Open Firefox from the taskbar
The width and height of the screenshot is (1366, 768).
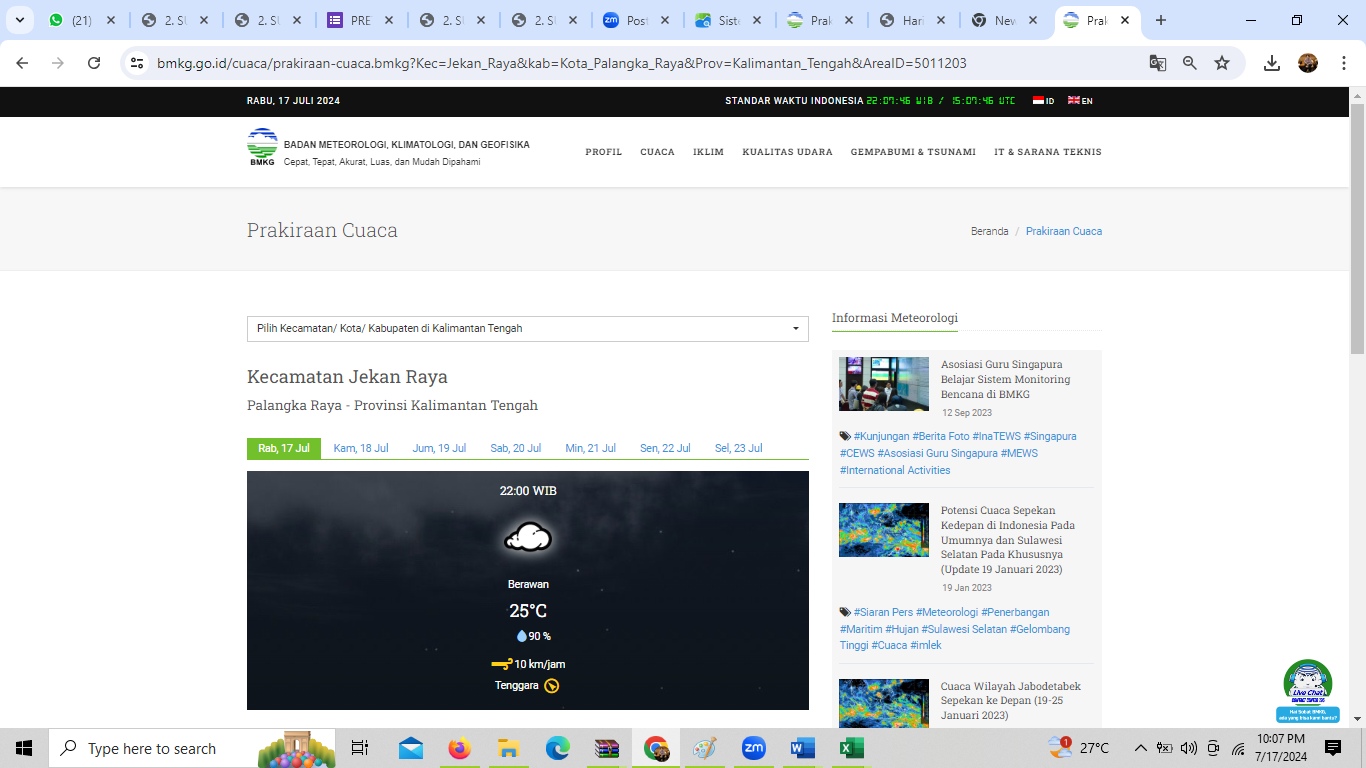tap(459, 748)
